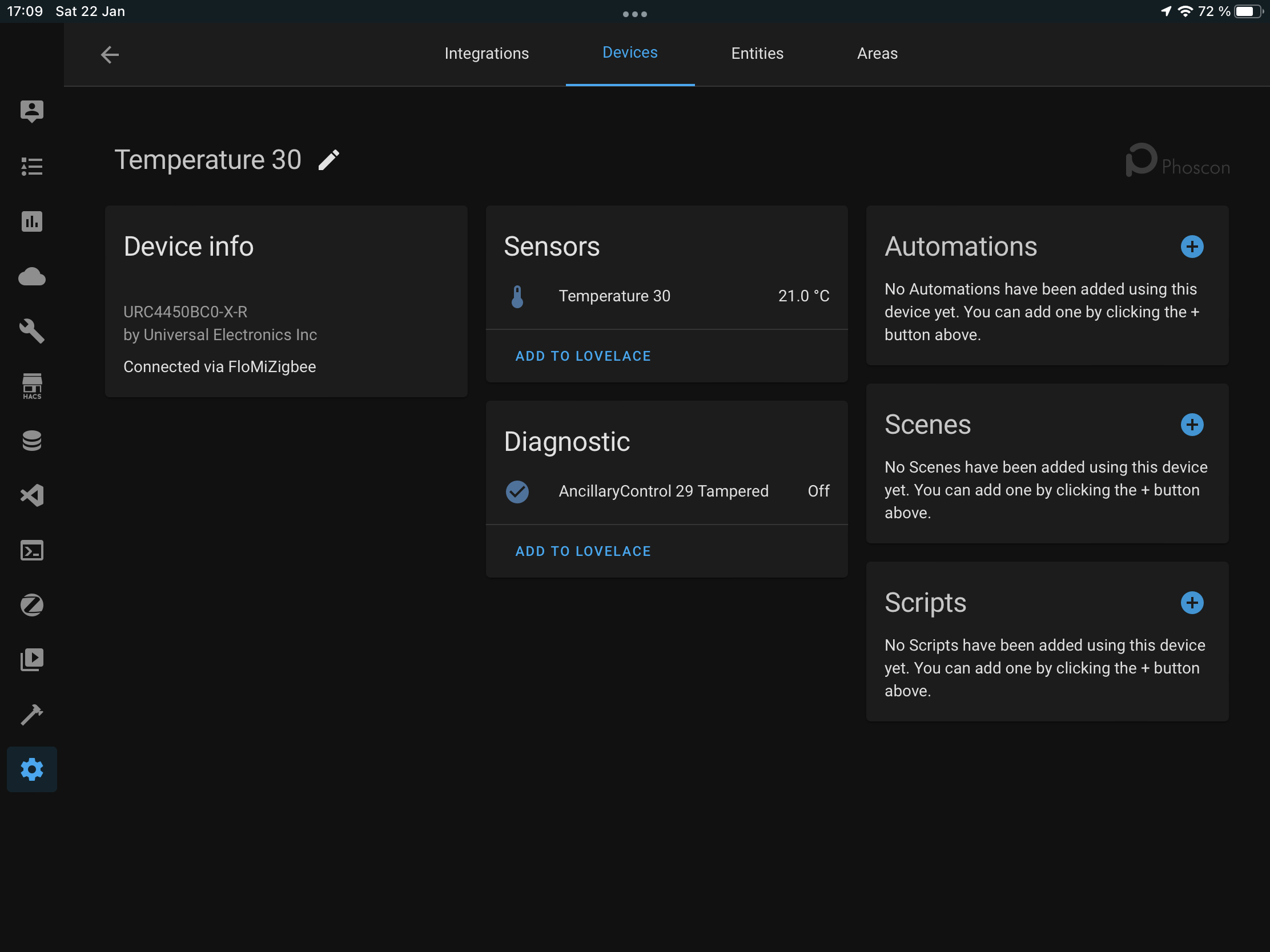Switch to the Integrations tab
The width and height of the screenshot is (1270, 952).
pos(487,54)
